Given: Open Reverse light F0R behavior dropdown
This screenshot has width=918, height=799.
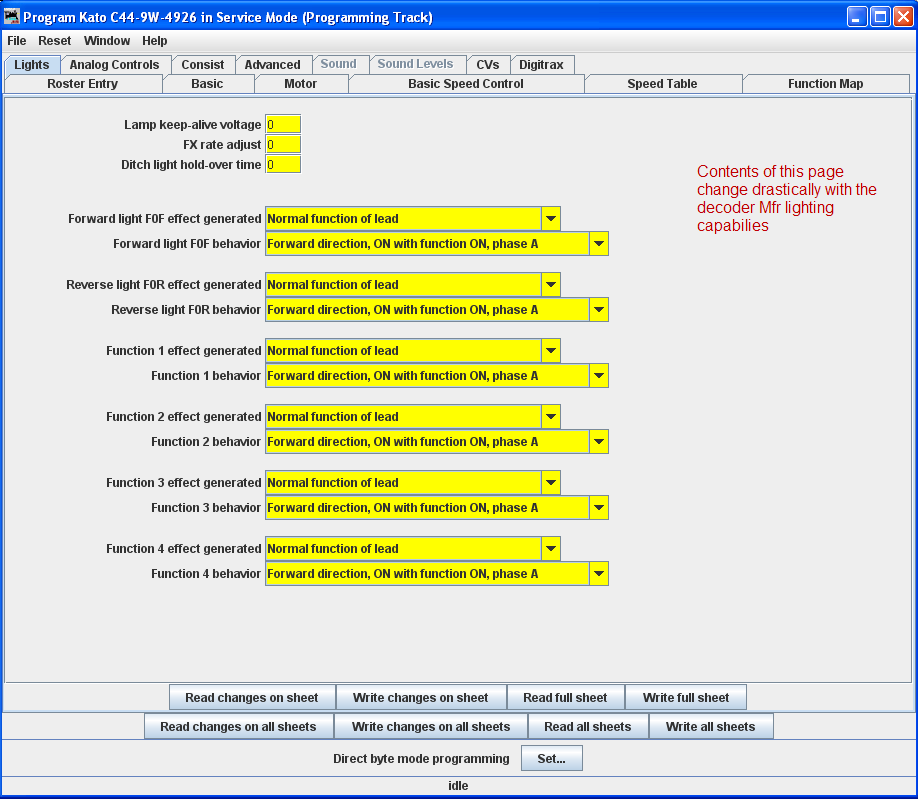Looking at the screenshot, I should 598,310.
